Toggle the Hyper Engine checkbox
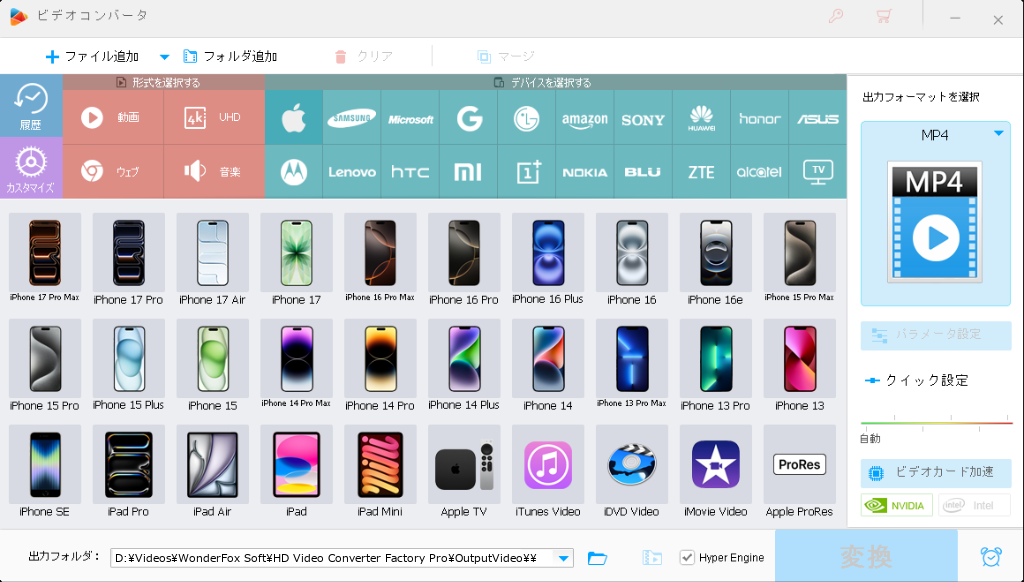 tap(687, 557)
